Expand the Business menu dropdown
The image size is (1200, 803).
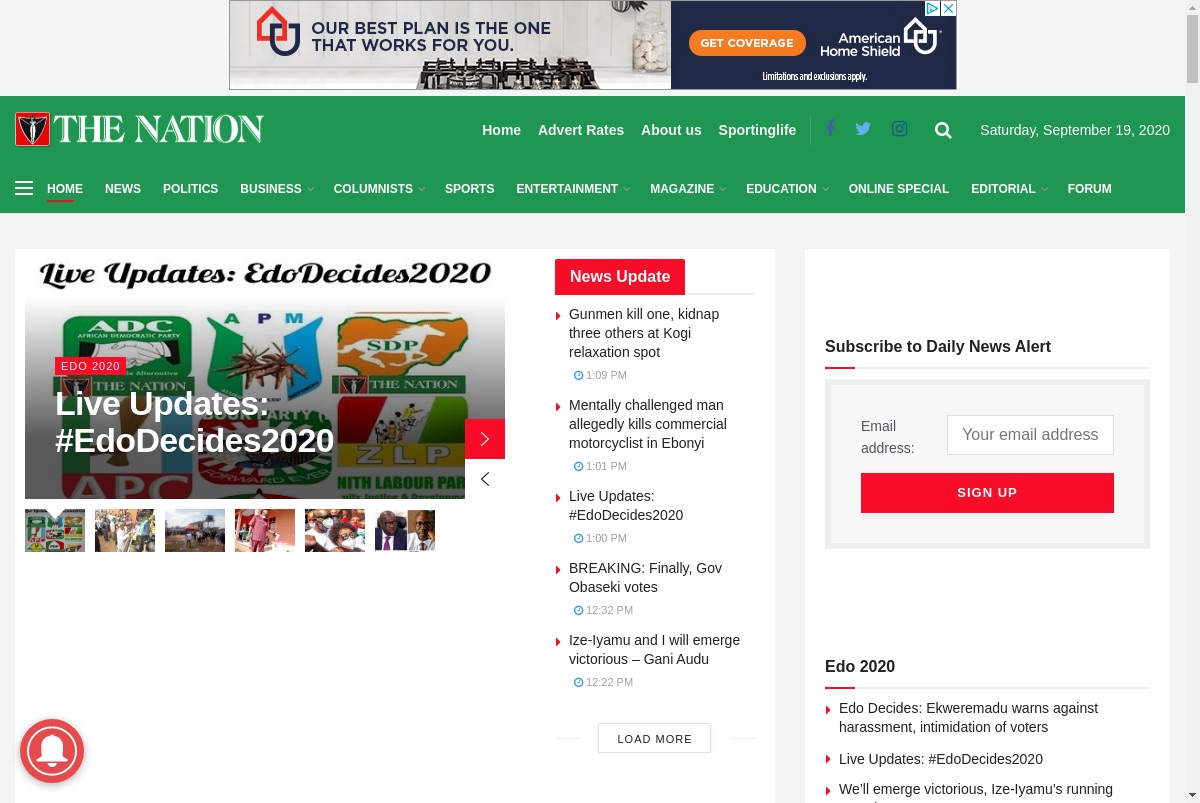(276, 189)
